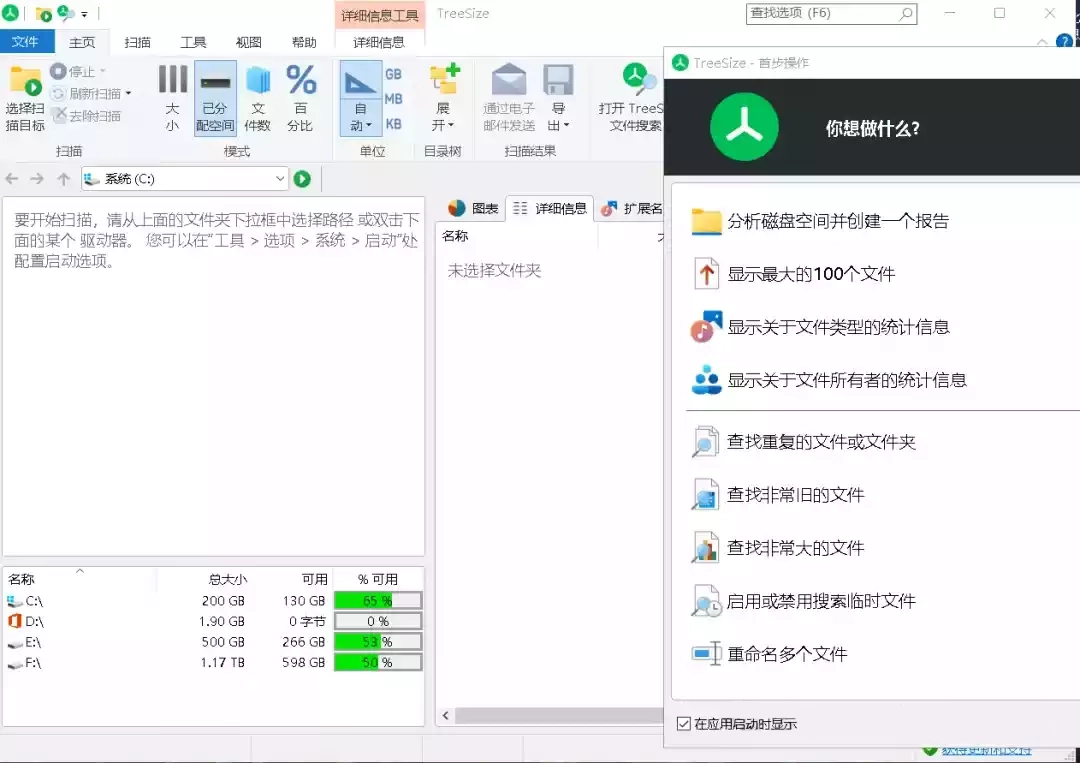
Task: Click the 50 % free bar for F:
Action: (377, 663)
